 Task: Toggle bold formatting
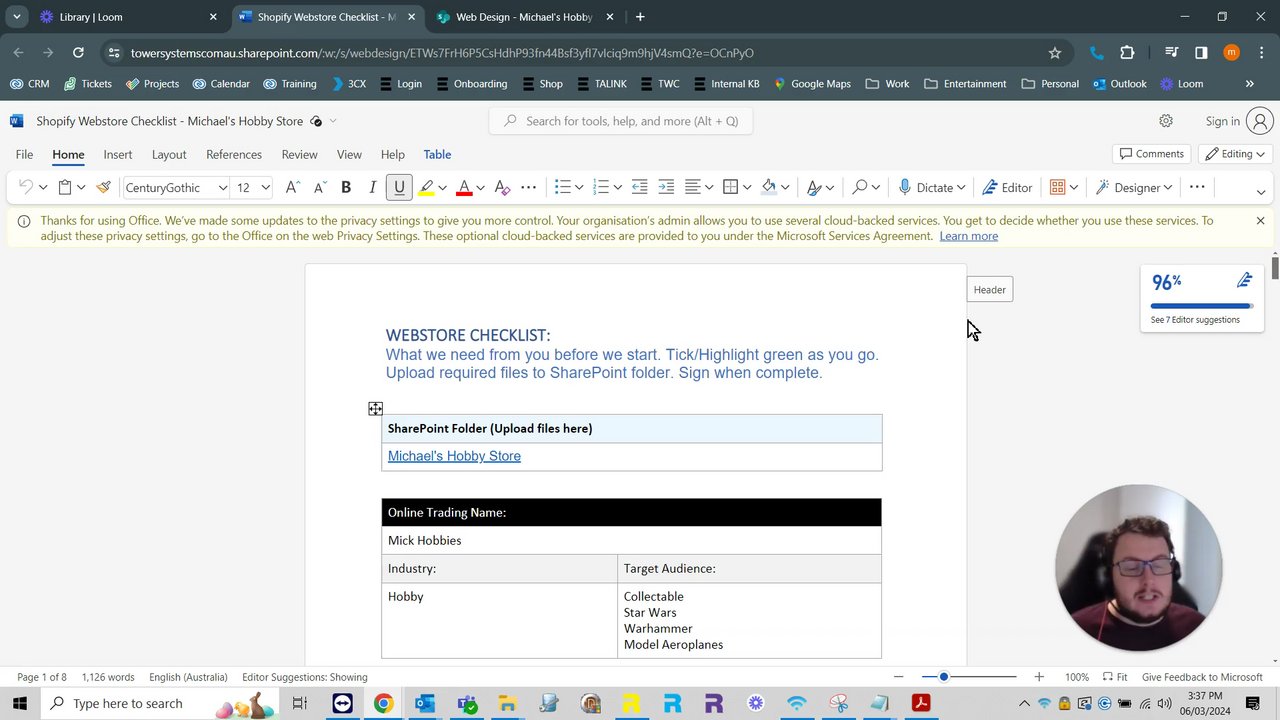346,187
